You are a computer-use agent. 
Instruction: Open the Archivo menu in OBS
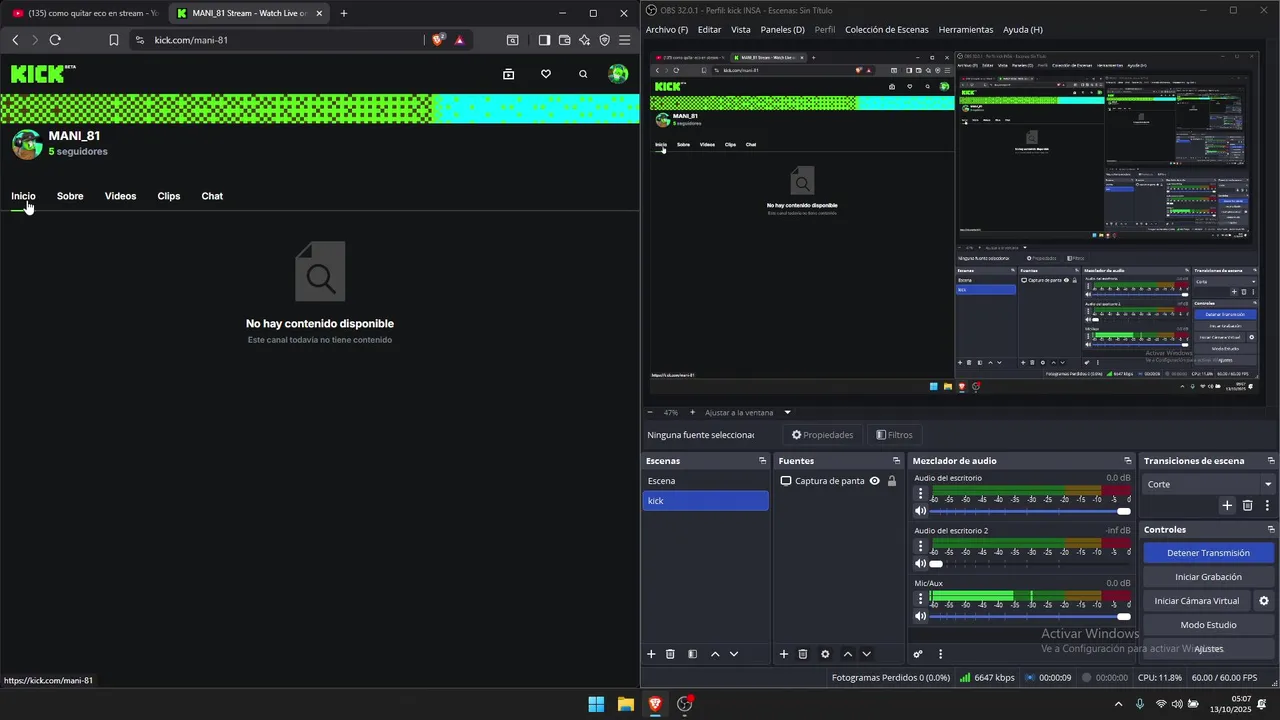coord(667,30)
